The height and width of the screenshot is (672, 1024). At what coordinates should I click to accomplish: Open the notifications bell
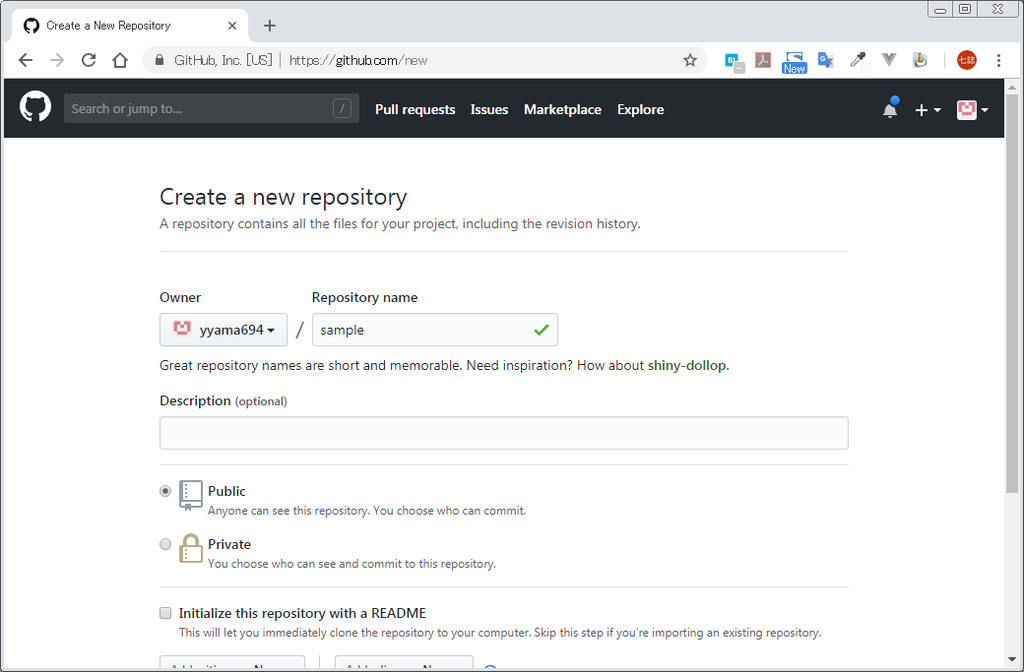(890, 108)
